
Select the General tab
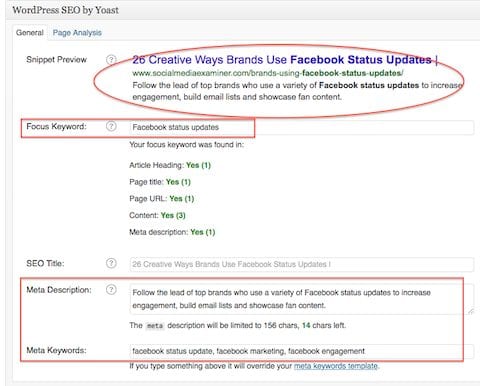pos(30,33)
